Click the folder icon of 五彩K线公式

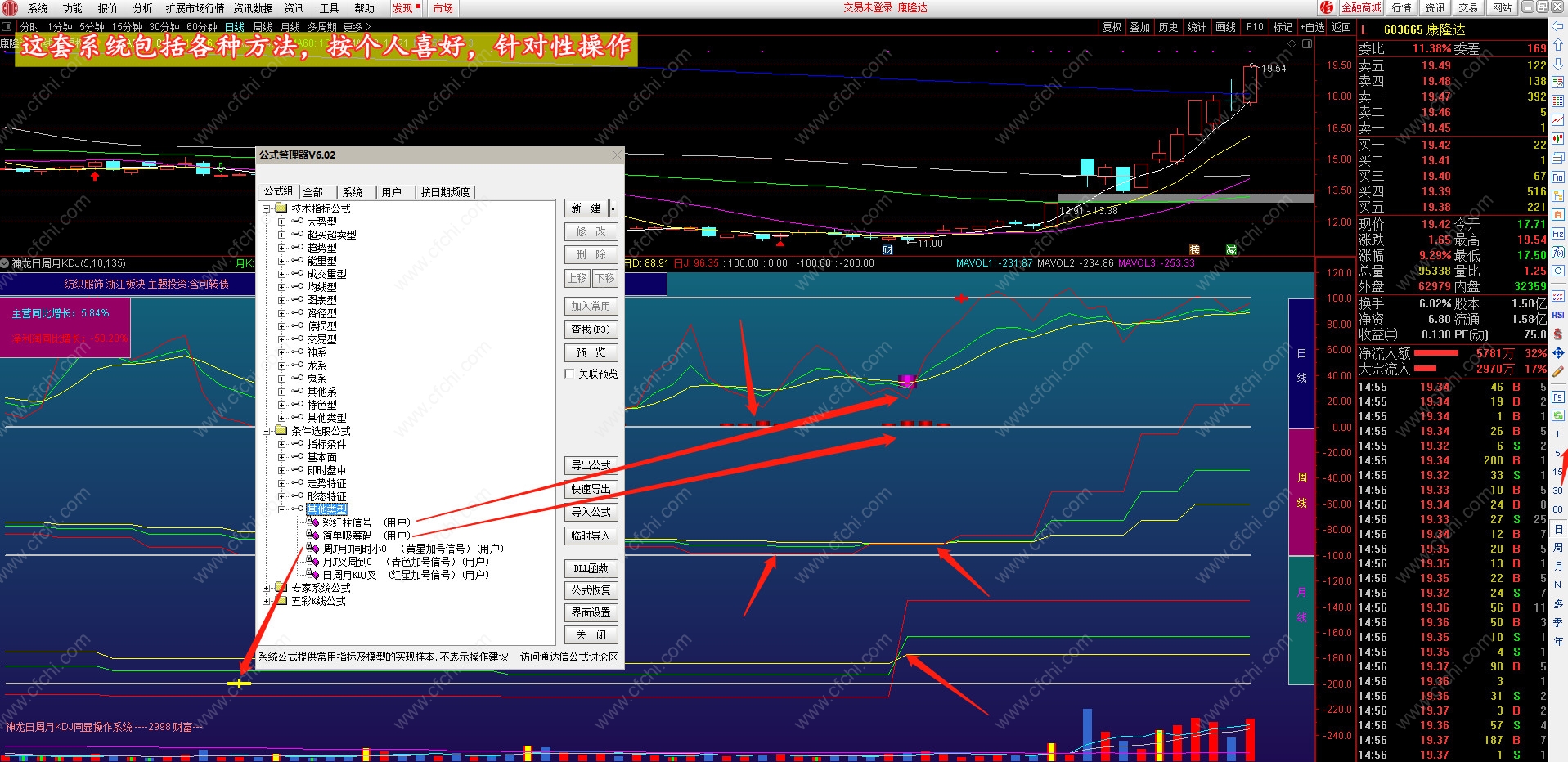coord(281,601)
